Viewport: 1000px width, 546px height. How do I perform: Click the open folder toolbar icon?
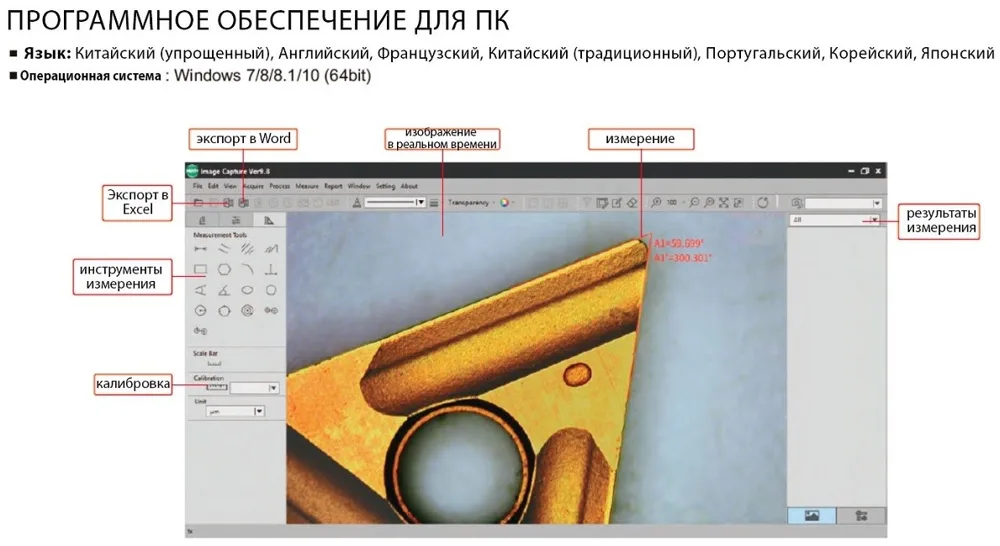click(x=198, y=203)
